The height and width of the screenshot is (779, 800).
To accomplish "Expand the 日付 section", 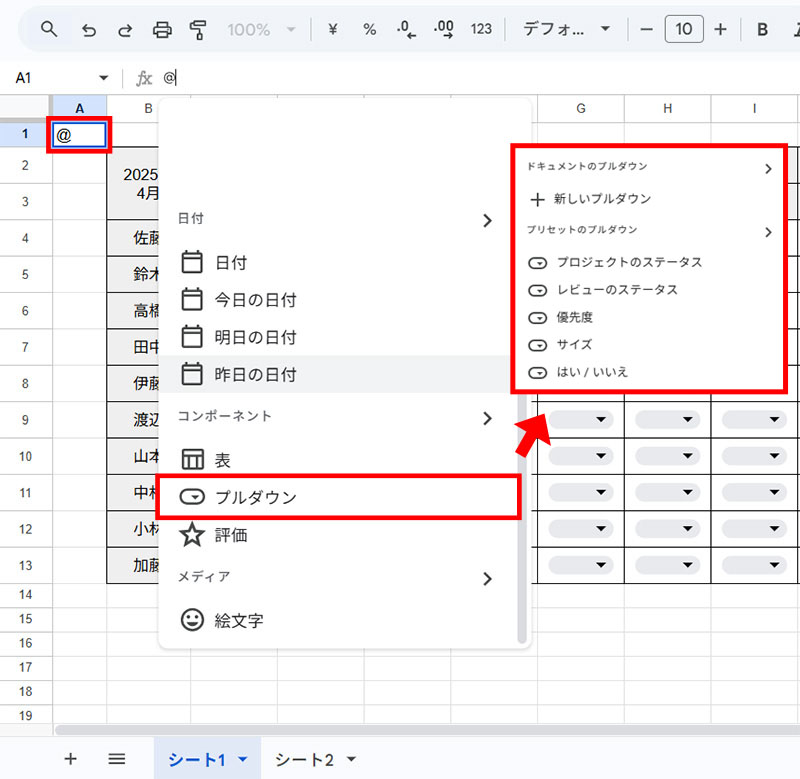I will coord(487,220).
